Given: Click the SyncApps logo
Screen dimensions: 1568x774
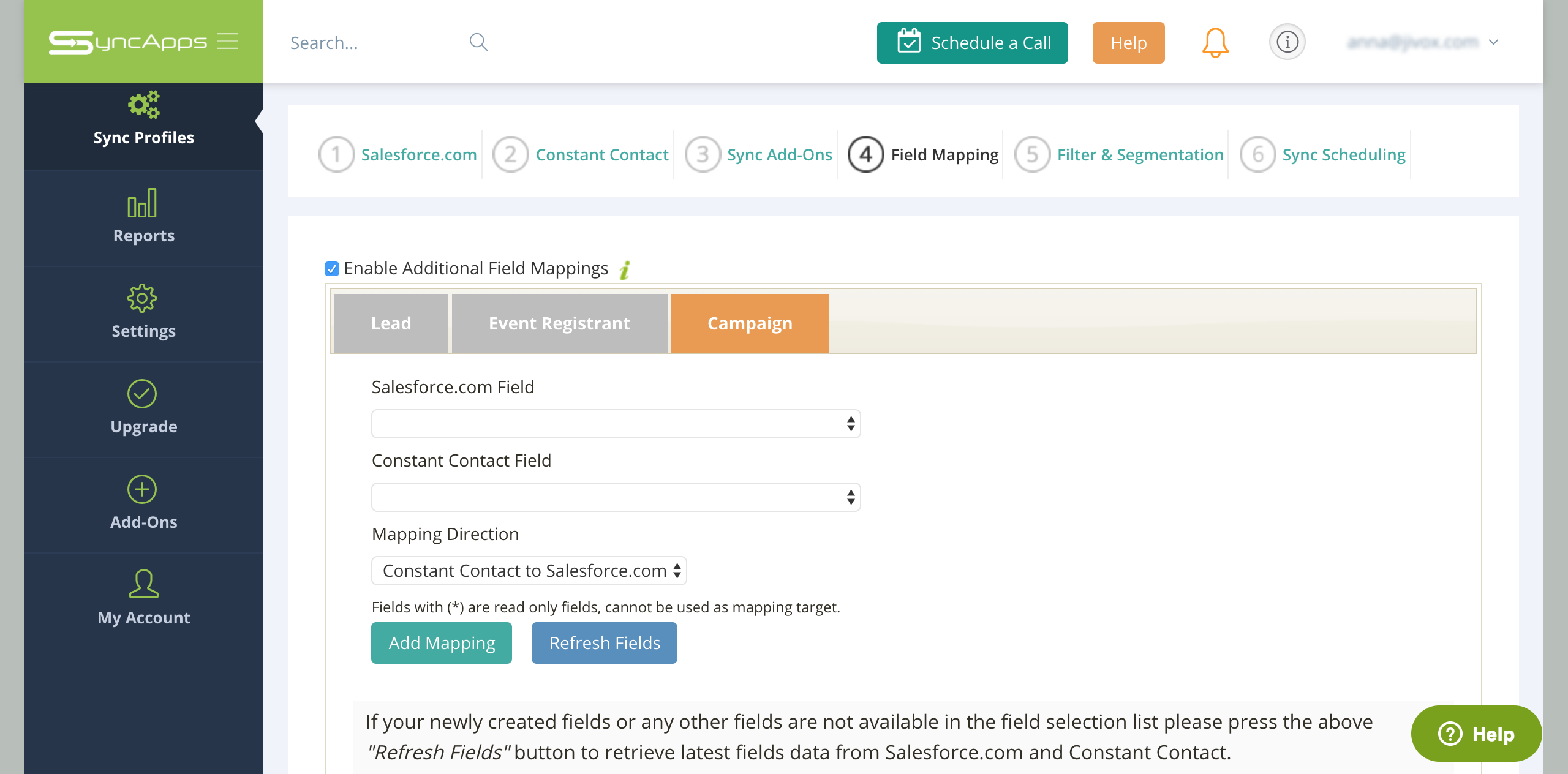Looking at the screenshot, I should coord(128,42).
